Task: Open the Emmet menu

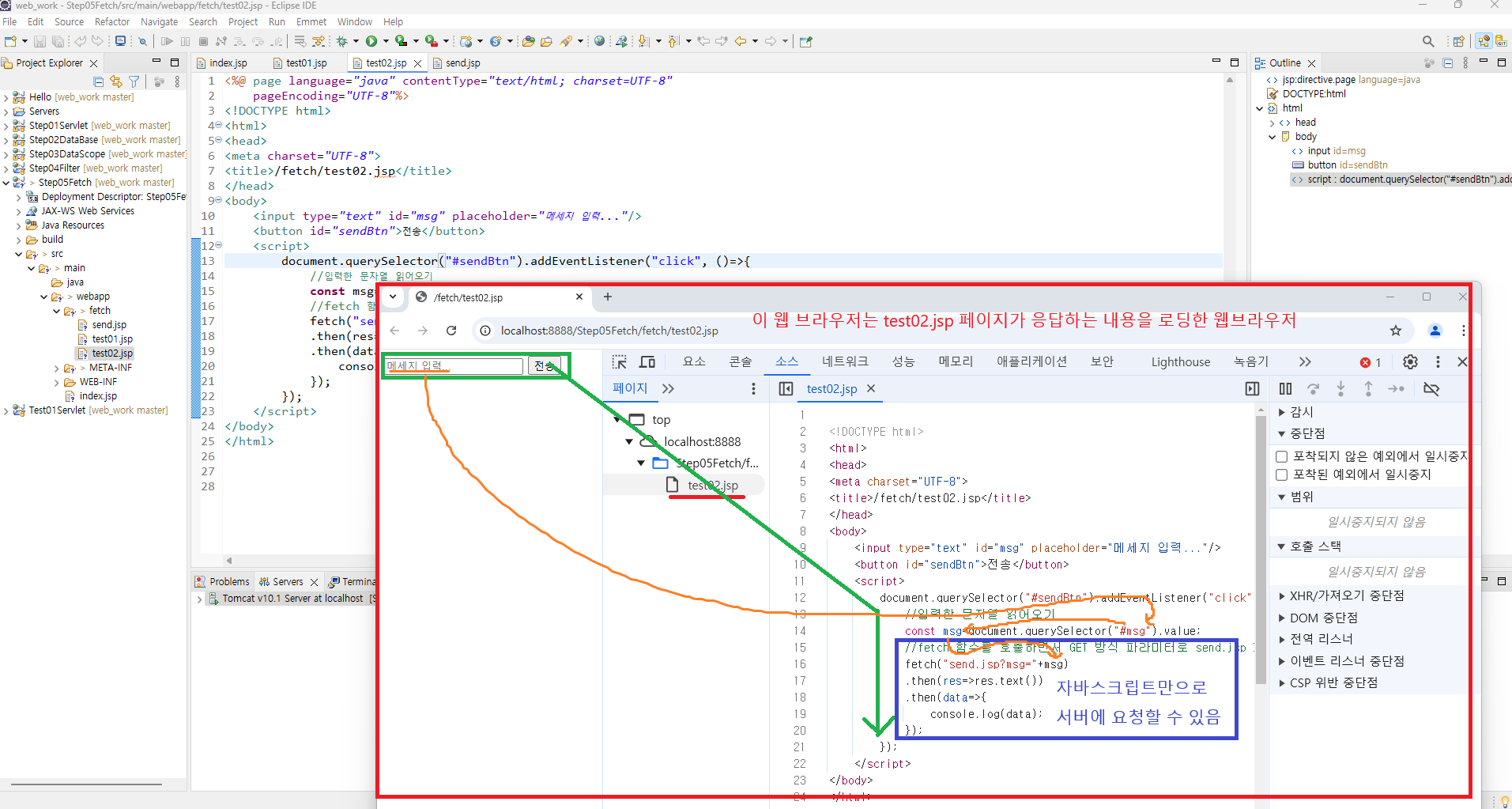Action: click(x=311, y=21)
